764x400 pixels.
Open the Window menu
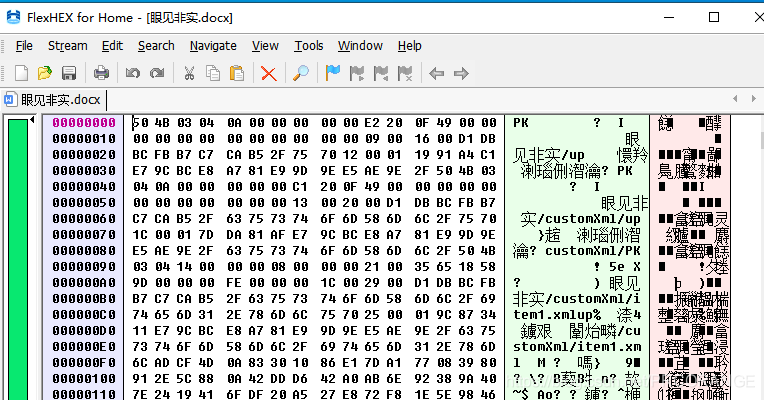pyautogui.click(x=360, y=46)
